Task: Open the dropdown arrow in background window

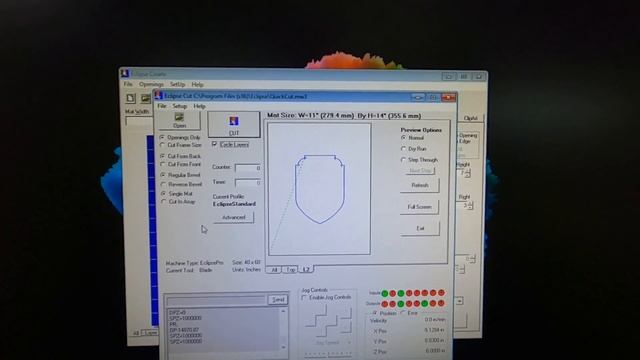Action: point(460,301)
